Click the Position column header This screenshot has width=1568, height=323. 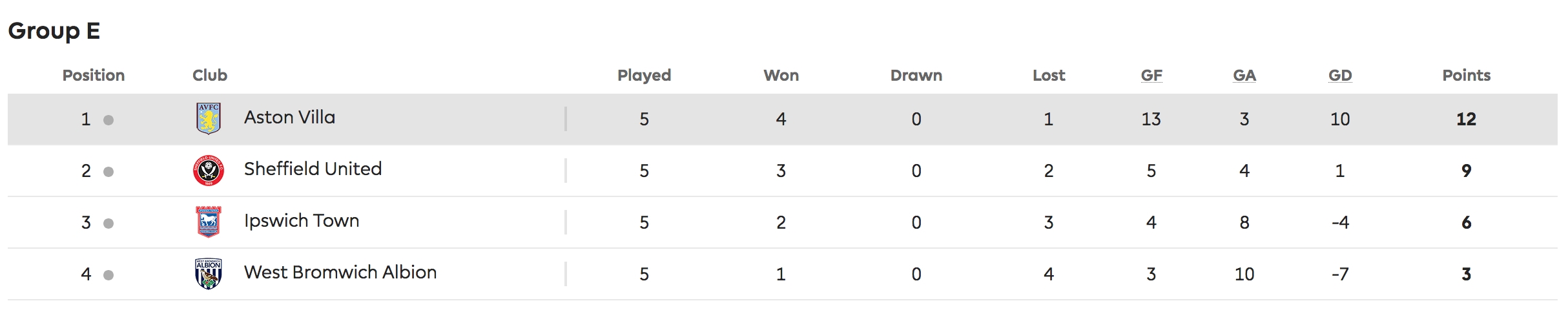coord(94,76)
